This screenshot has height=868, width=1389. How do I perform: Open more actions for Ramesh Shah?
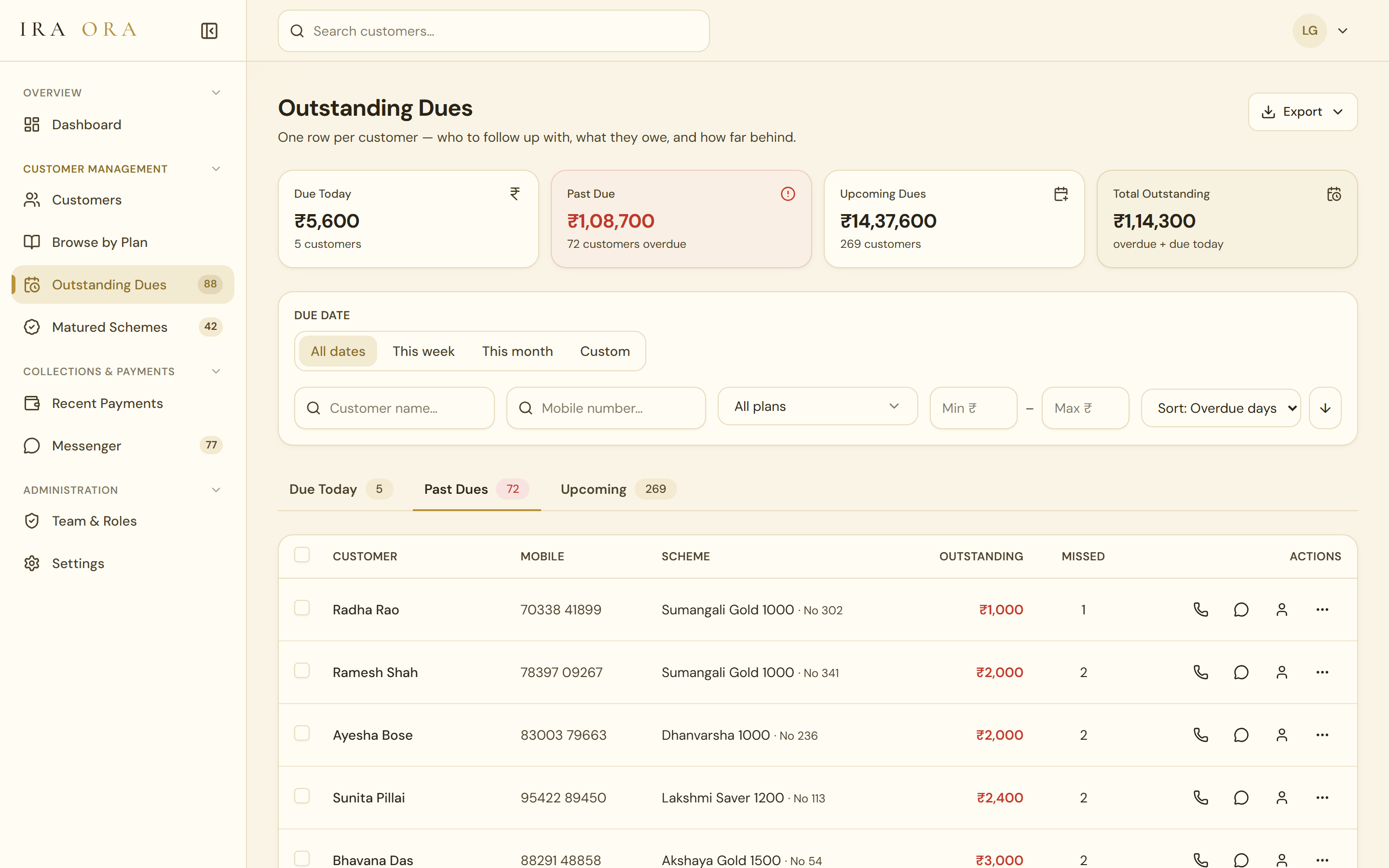[1322, 672]
